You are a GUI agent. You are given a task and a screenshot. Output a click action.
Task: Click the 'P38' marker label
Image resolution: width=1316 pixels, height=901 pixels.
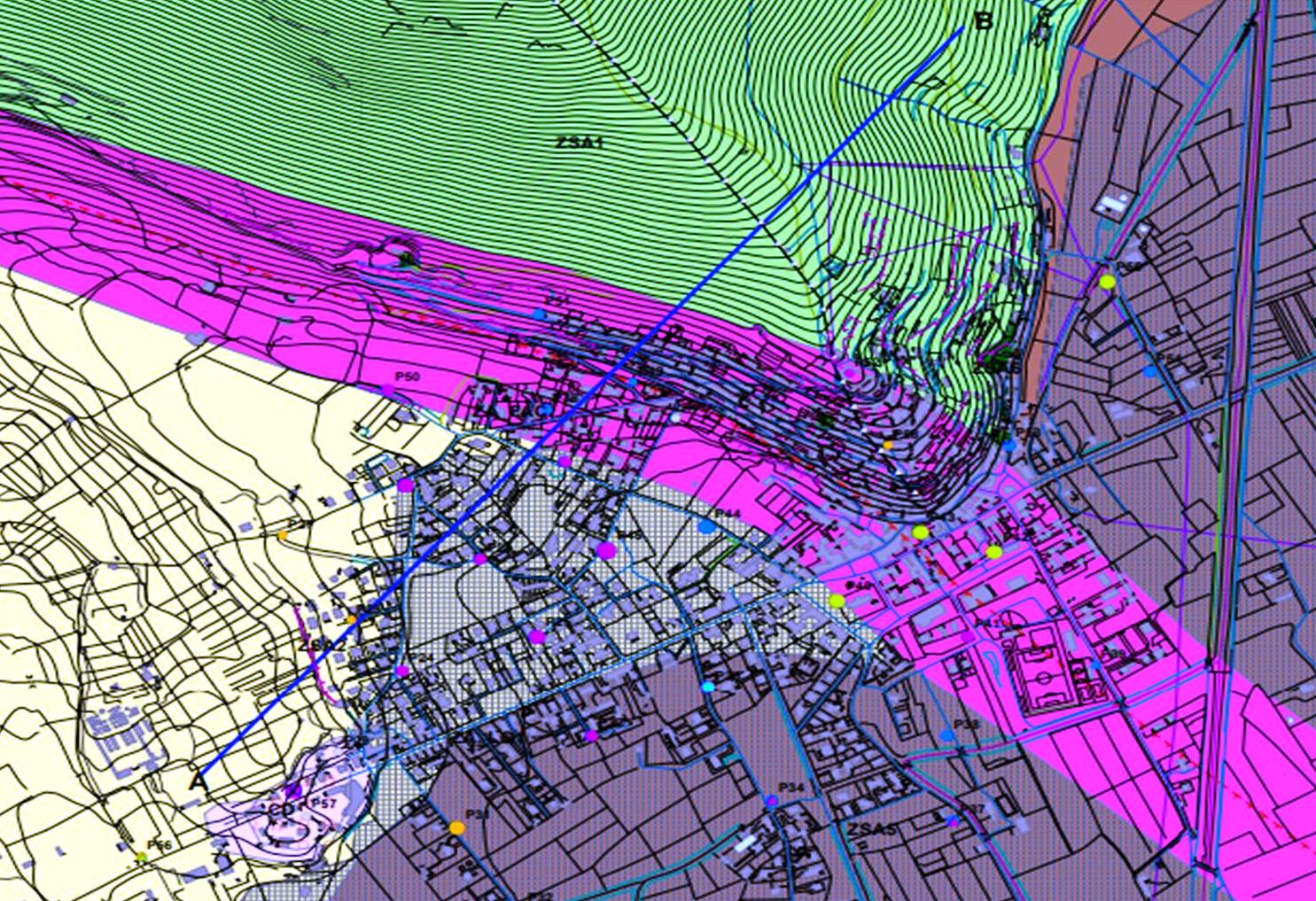coord(968,724)
